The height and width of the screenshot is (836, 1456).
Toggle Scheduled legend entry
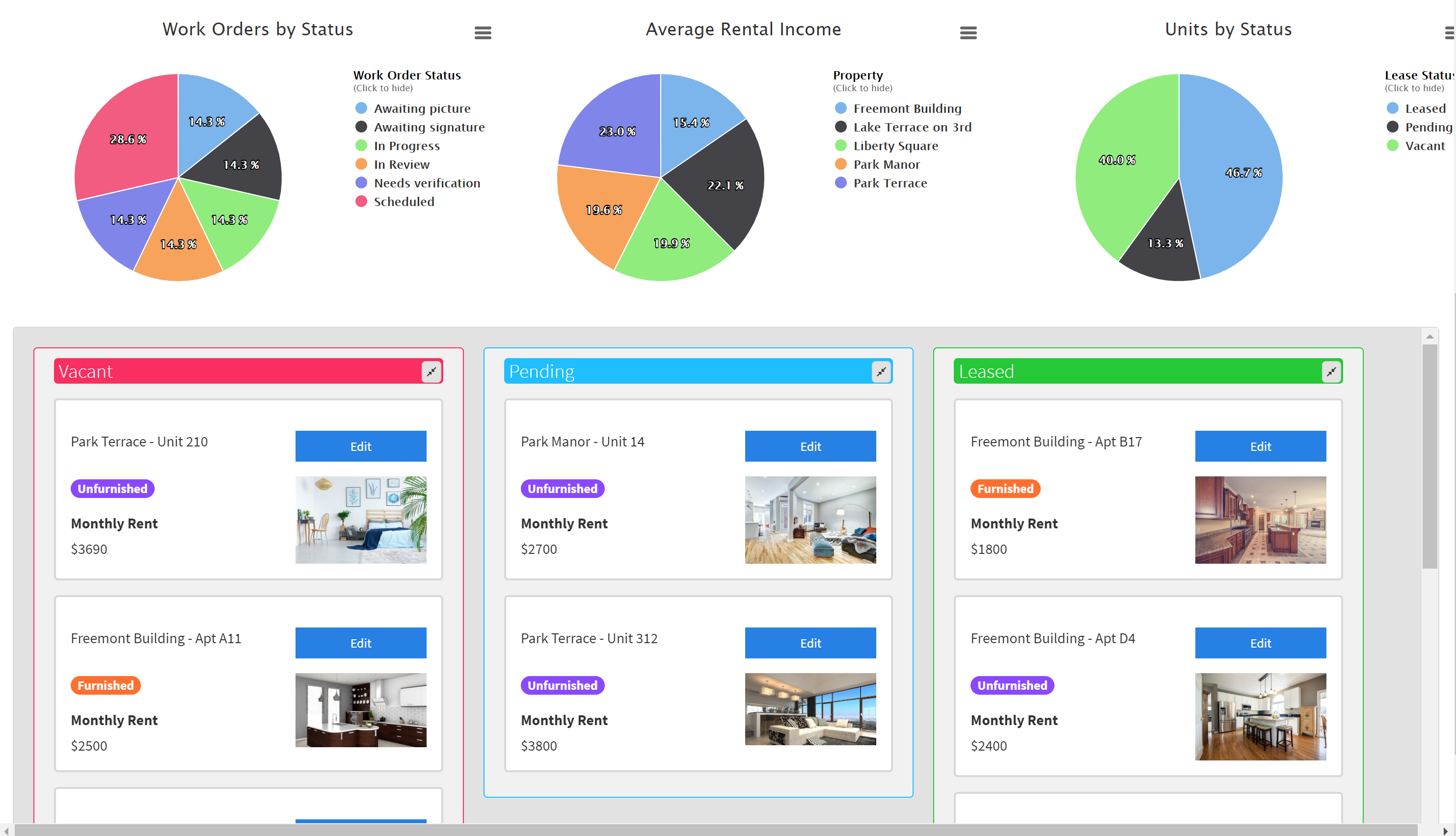(x=395, y=202)
